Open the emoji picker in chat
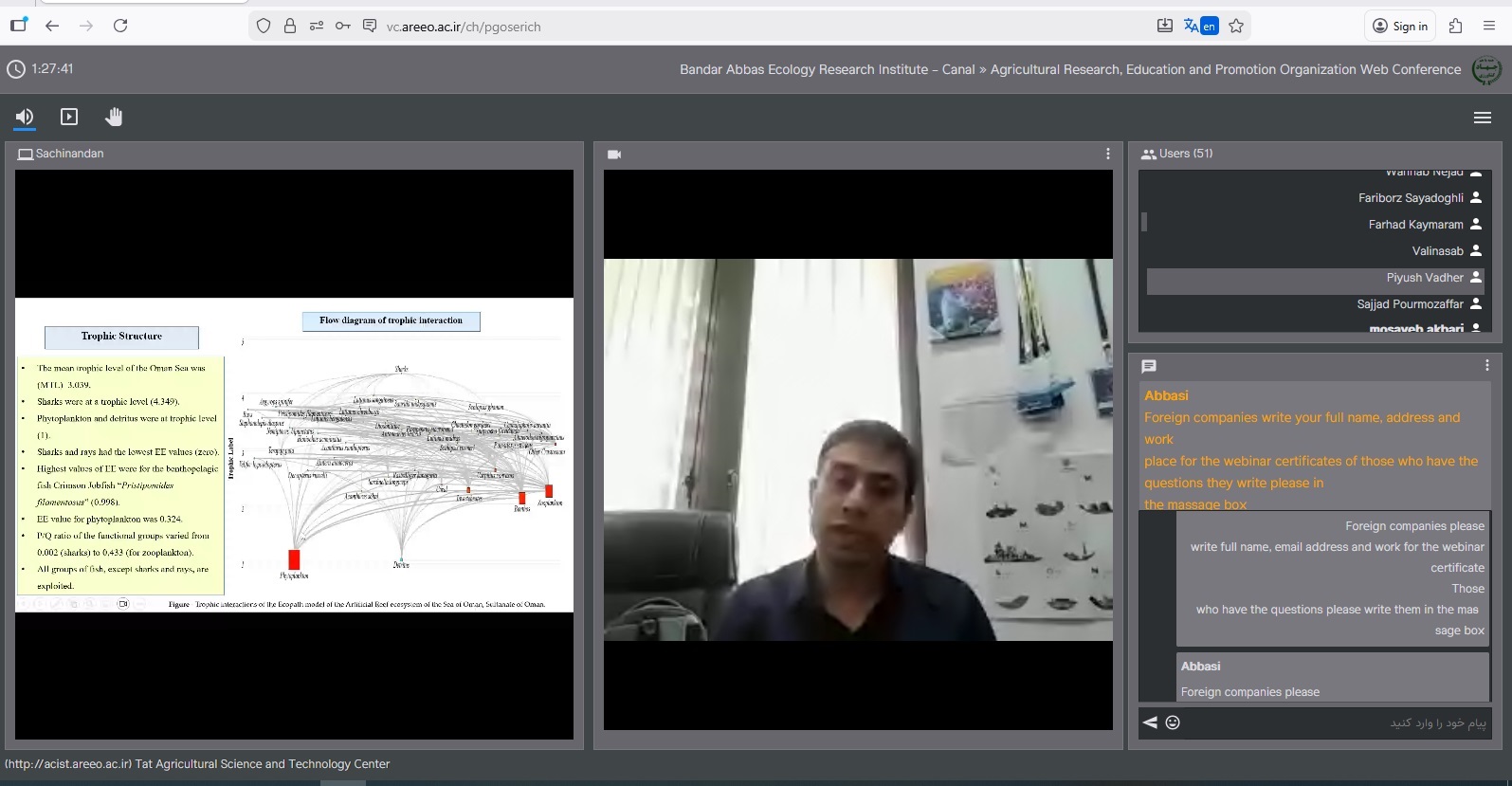Screen dimensions: 1512x786 [1173, 722]
